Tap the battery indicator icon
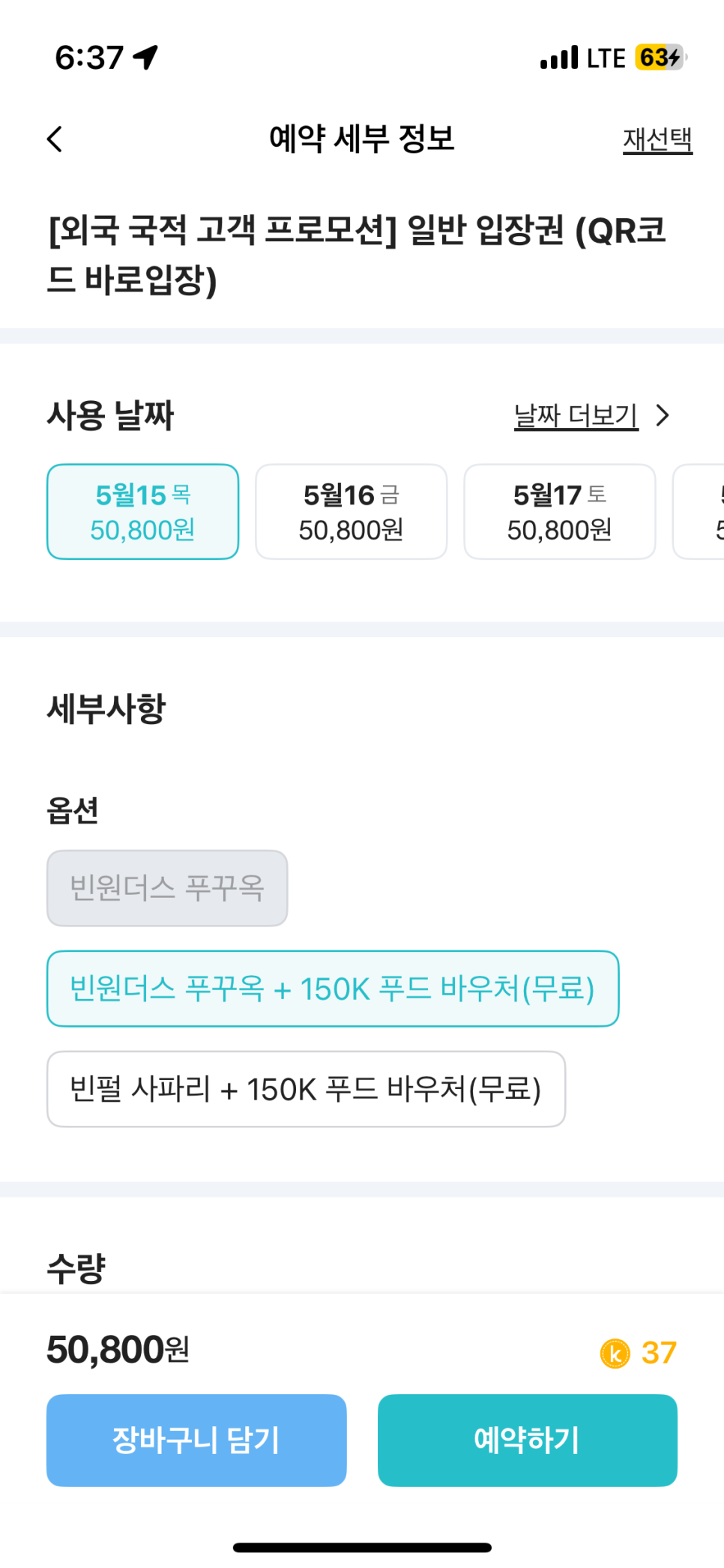The height and width of the screenshot is (1568, 724). [x=660, y=57]
